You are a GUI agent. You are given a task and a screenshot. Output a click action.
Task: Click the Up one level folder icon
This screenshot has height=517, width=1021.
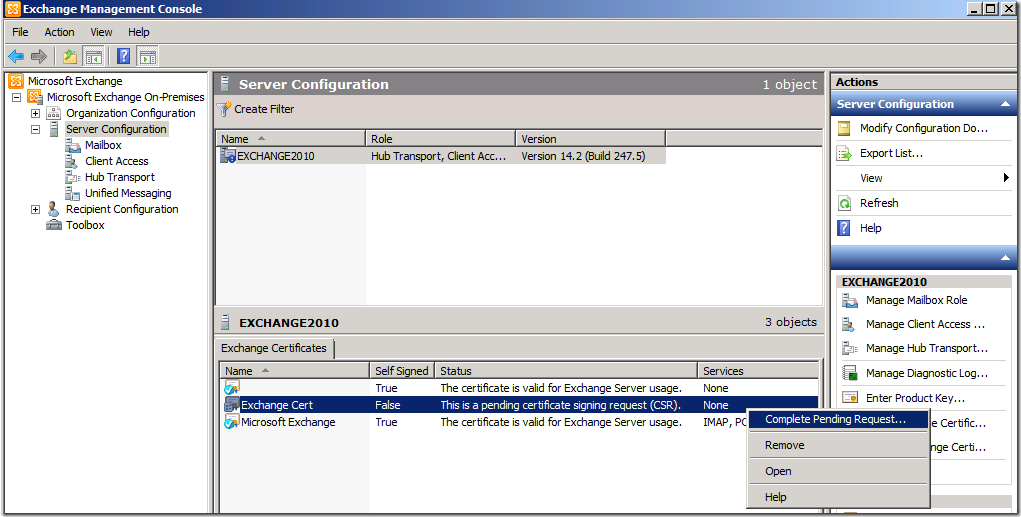pyautogui.click(x=70, y=57)
